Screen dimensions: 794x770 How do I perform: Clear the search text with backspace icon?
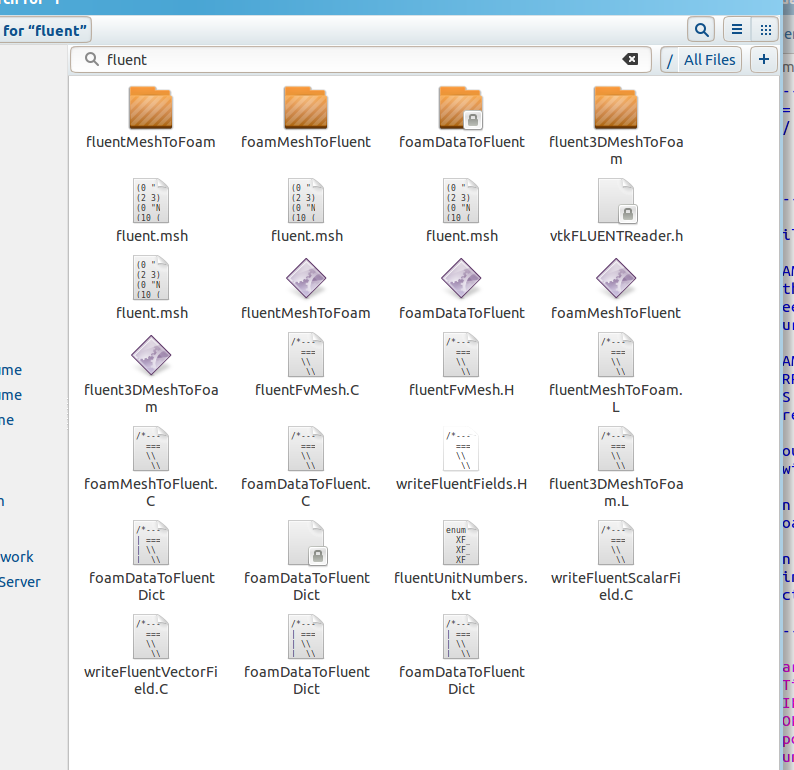(630, 59)
